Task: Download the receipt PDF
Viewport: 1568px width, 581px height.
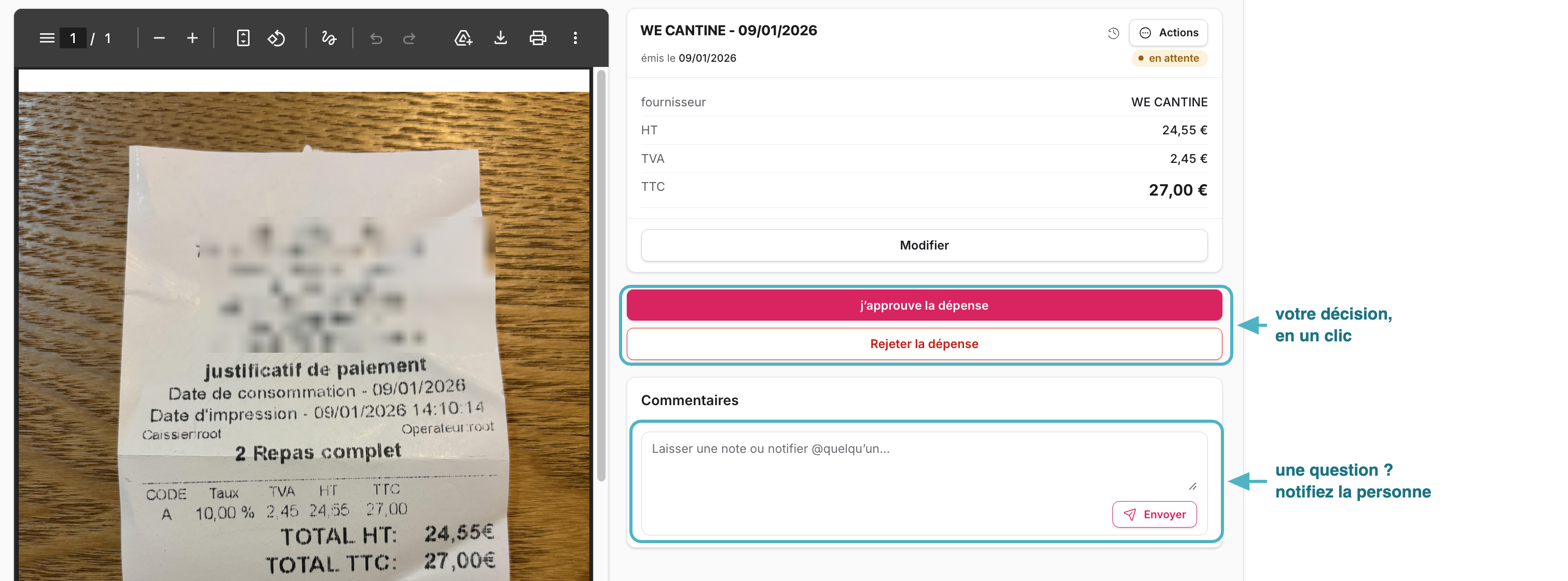Action: pos(500,38)
